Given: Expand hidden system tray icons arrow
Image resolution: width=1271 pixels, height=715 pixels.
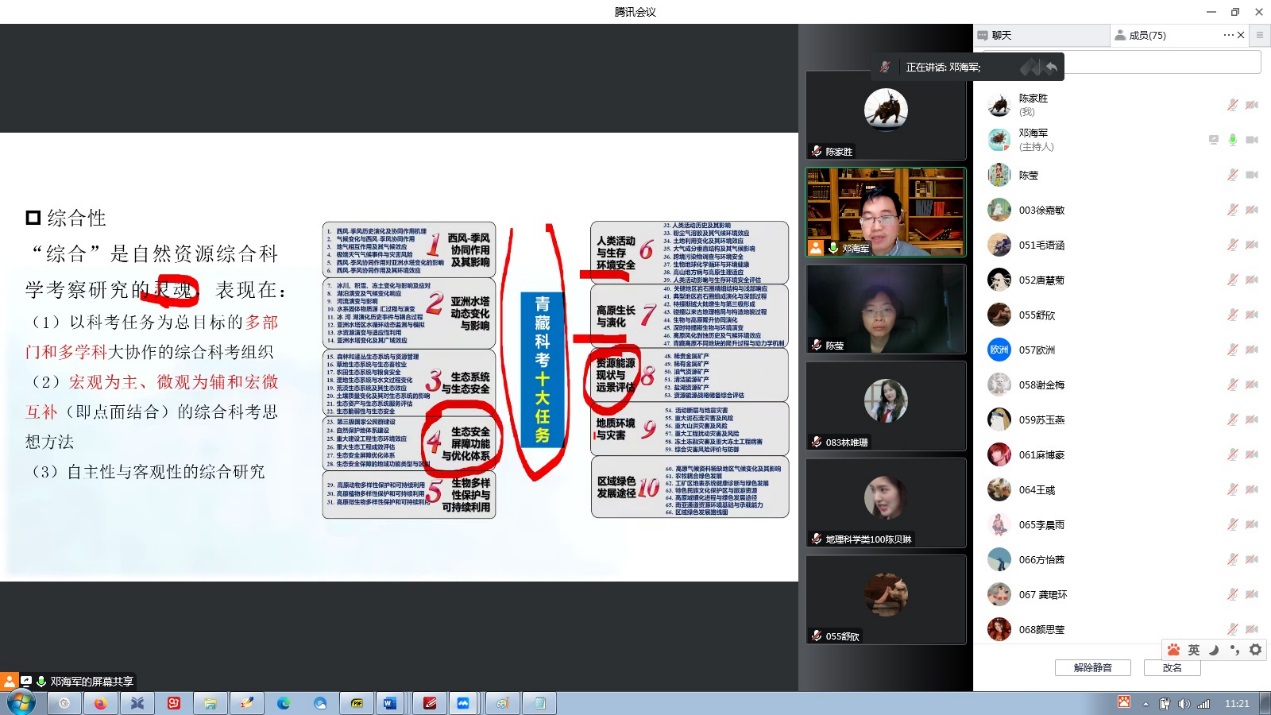Looking at the screenshot, I should 1145,703.
